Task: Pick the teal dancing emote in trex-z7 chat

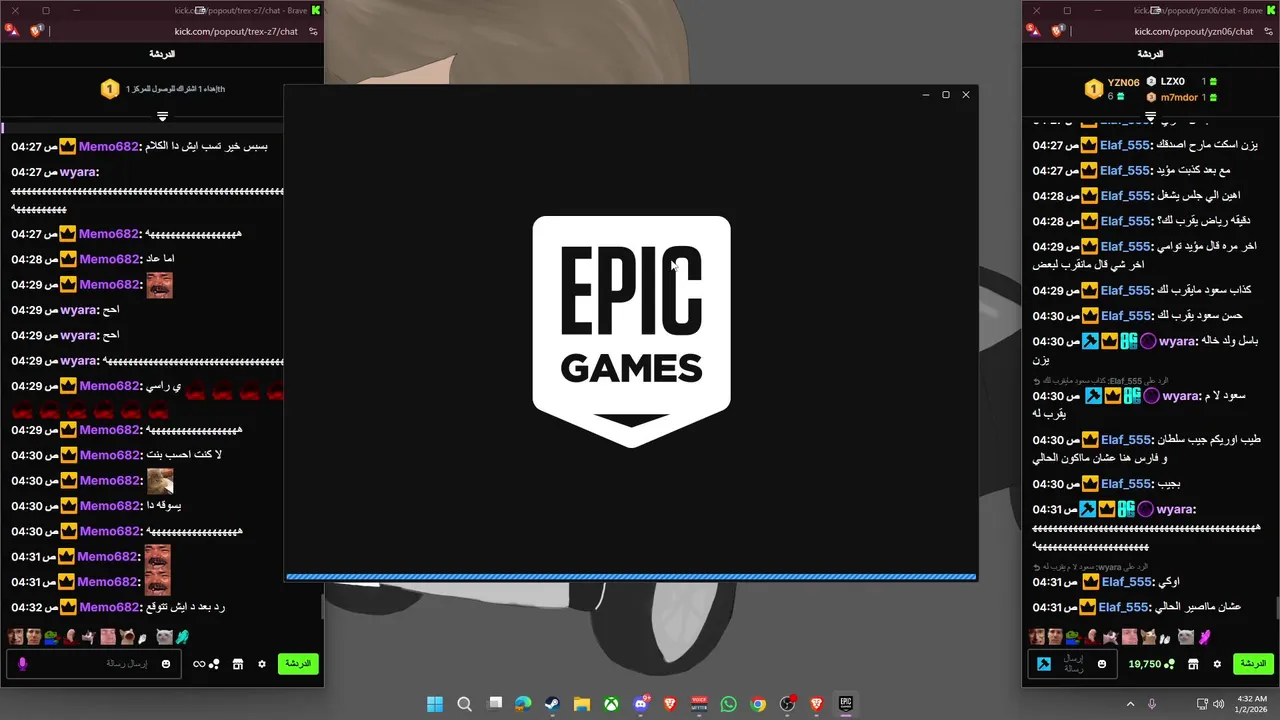Action: 182,637
